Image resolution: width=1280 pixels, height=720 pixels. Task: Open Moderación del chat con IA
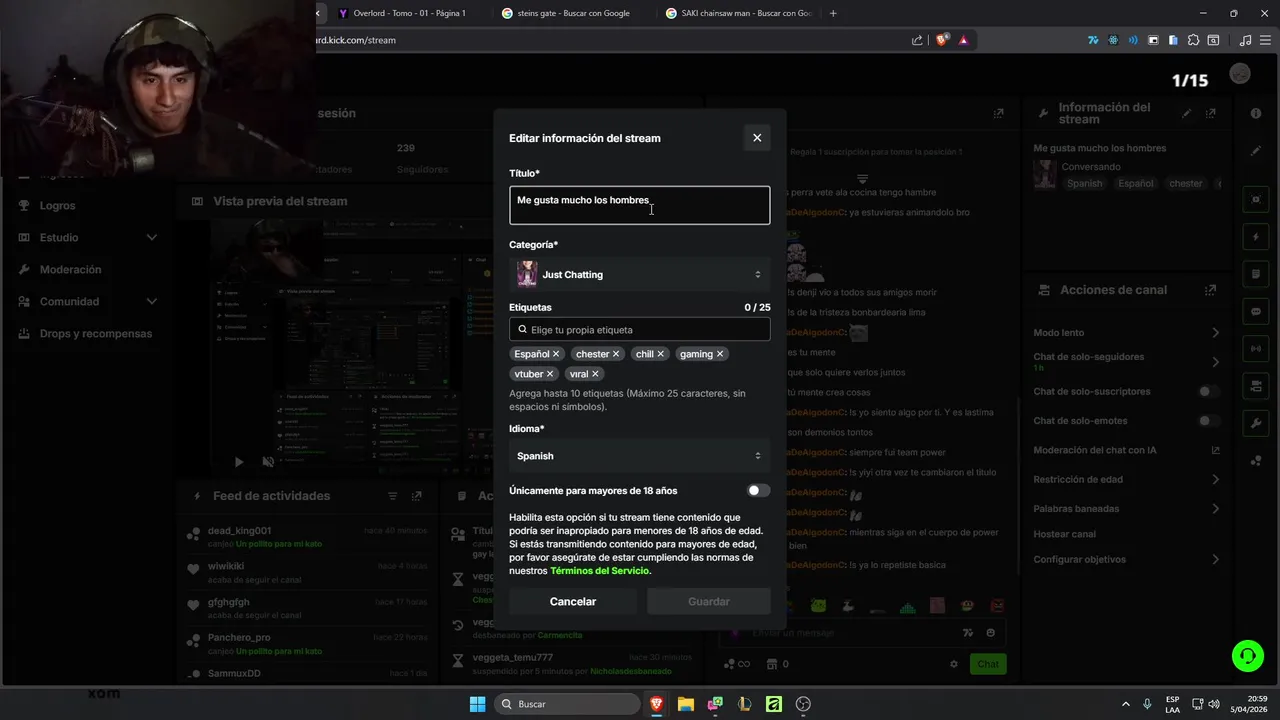click(1127, 450)
